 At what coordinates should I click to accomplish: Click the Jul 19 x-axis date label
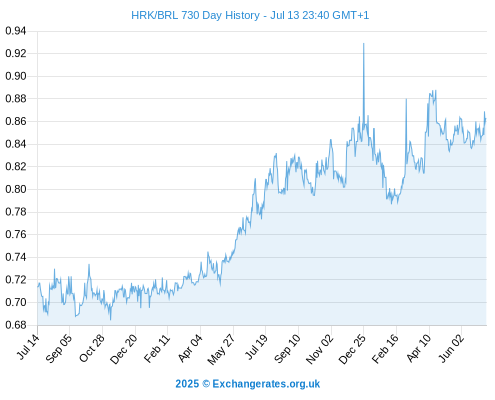pyautogui.click(x=256, y=347)
